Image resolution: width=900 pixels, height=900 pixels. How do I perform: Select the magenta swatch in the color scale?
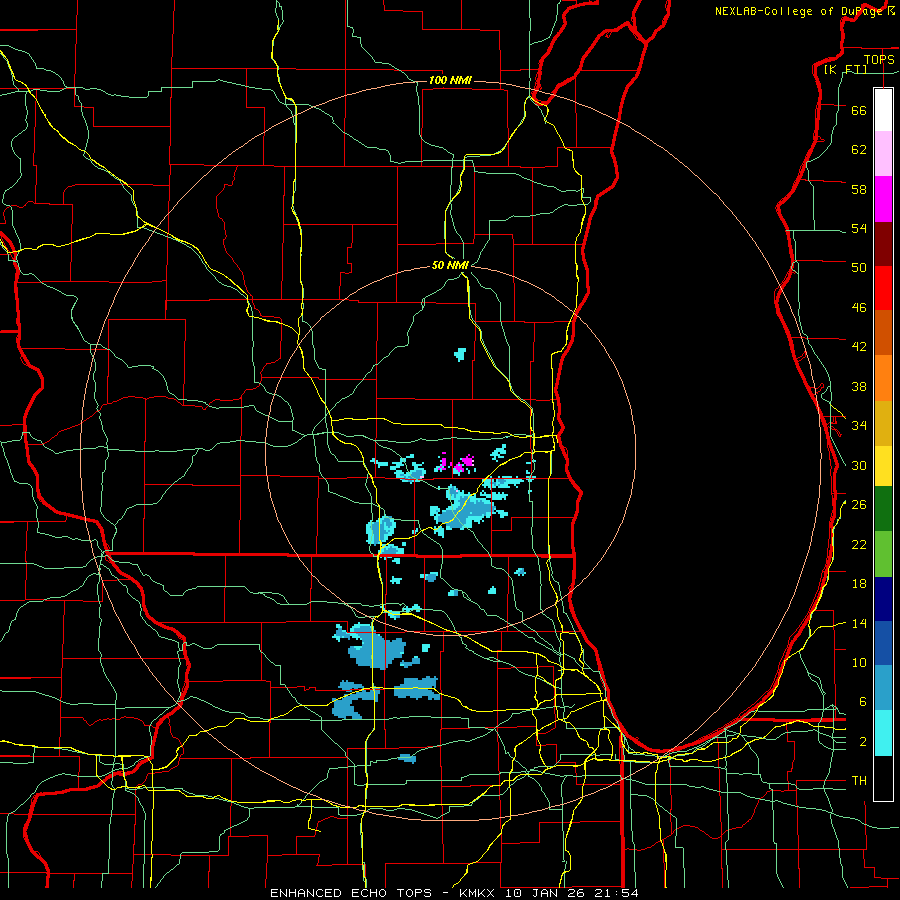883,199
